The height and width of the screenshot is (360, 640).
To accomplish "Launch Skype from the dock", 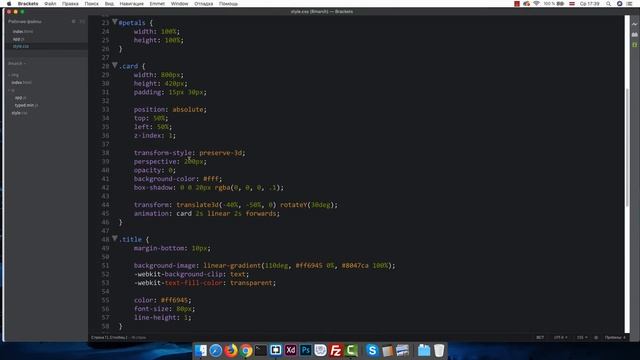I will tap(372, 350).
